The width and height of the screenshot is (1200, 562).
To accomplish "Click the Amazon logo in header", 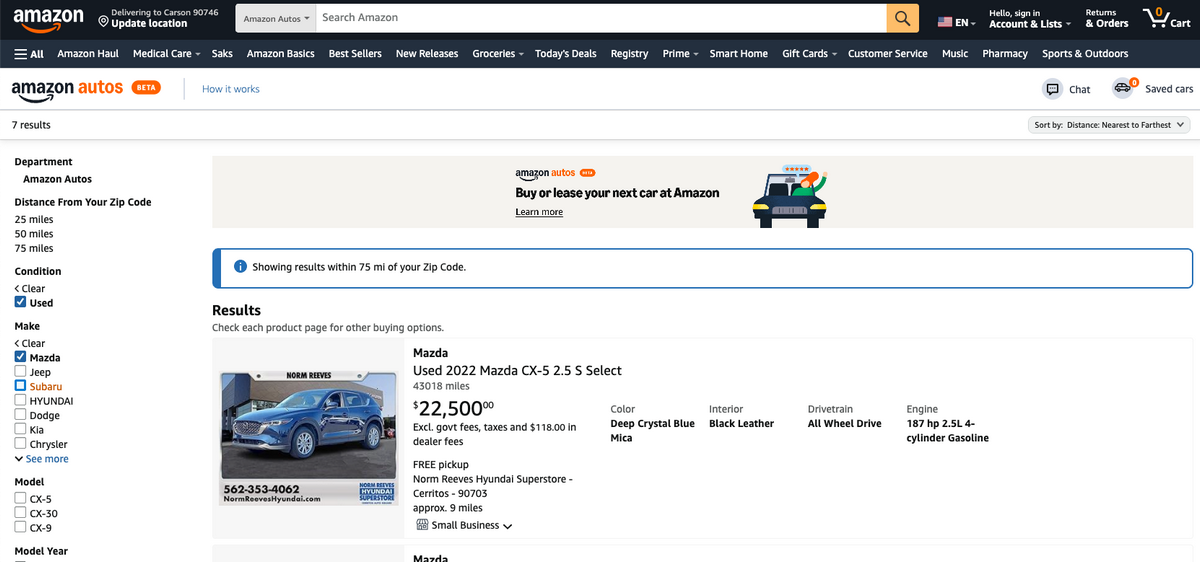I will [x=48, y=18].
